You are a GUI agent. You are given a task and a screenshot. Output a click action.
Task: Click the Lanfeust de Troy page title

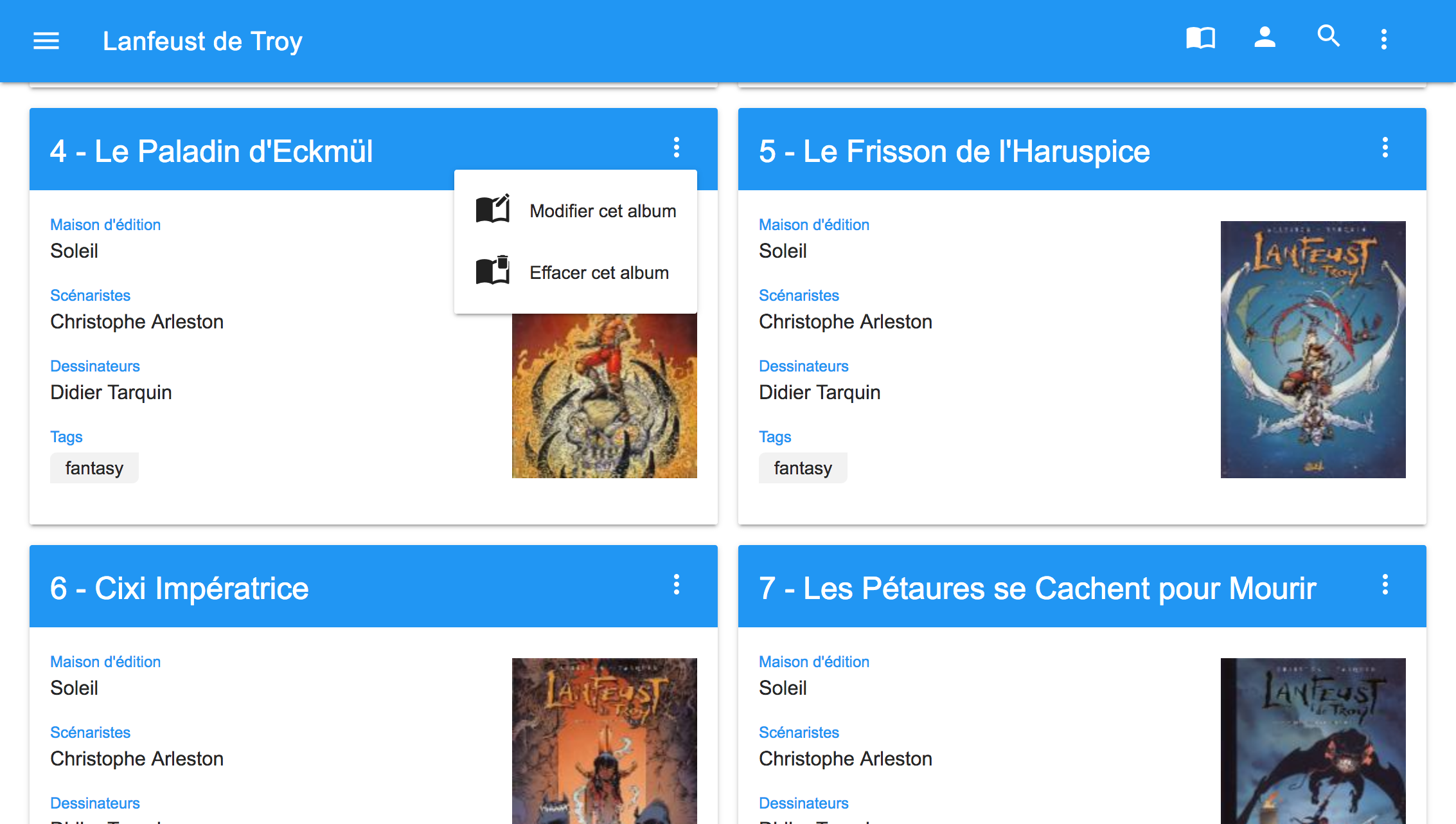pos(202,41)
